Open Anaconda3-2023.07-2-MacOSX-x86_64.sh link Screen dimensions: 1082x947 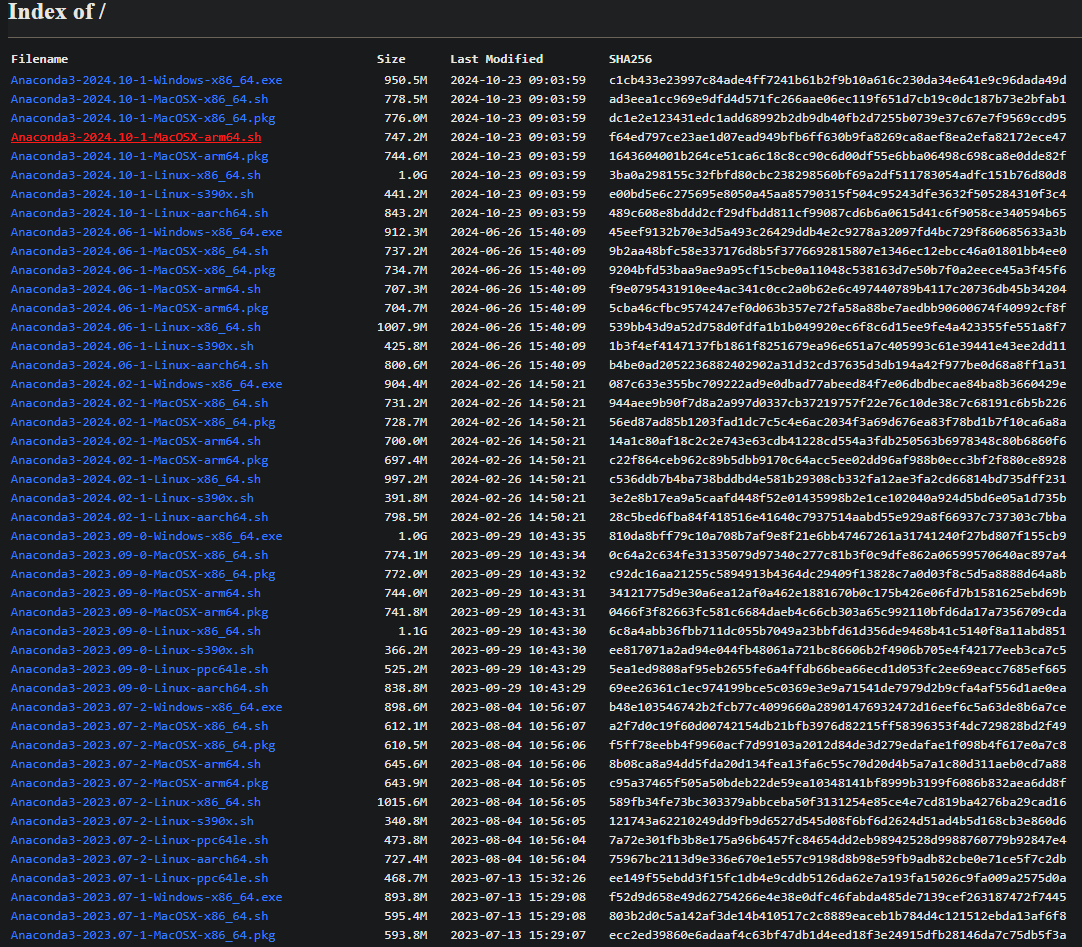pos(139,725)
